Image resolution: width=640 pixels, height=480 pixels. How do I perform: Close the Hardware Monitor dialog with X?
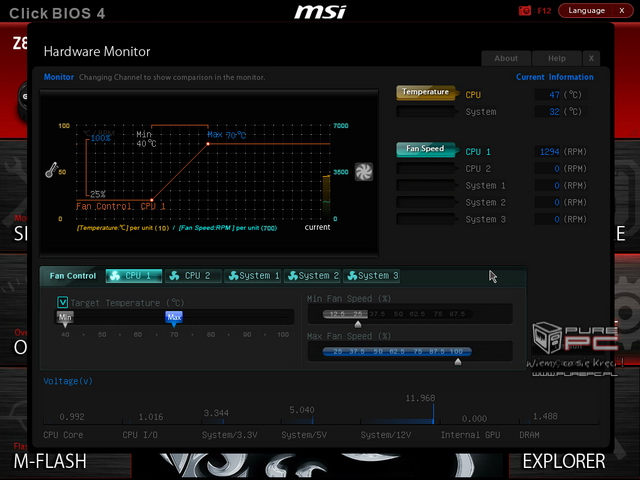[591, 58]
